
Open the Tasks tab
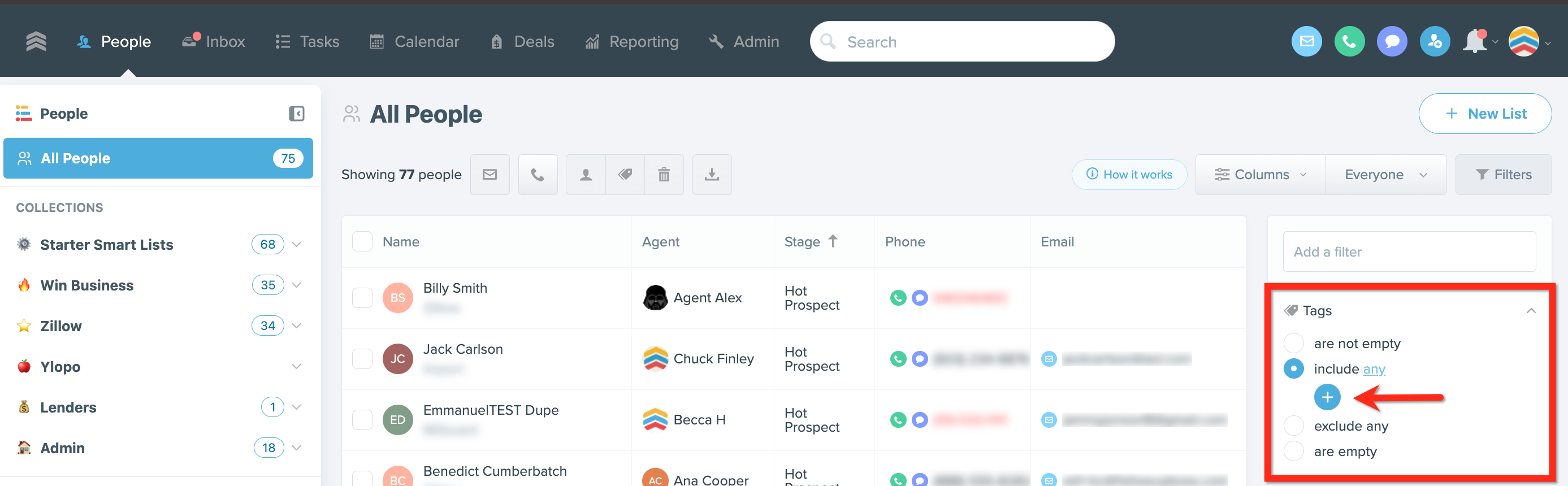tap(307, 41)
